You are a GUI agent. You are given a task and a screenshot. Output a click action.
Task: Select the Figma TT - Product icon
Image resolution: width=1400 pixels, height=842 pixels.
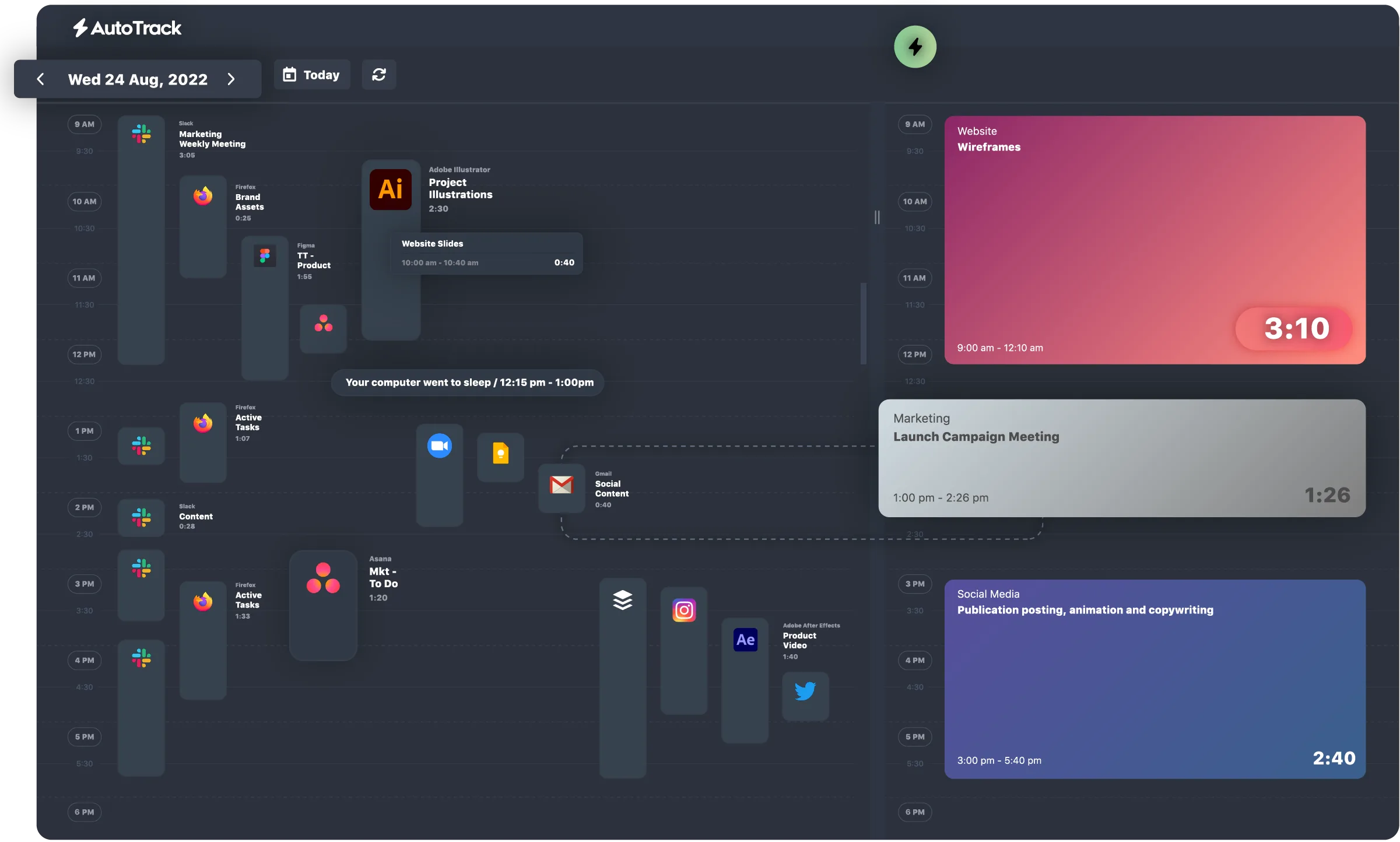(265, 255)
